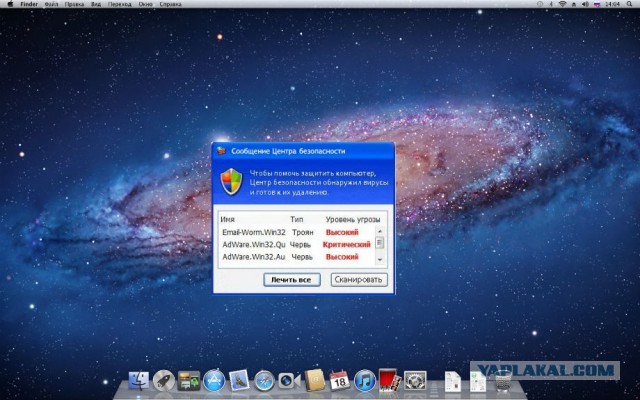Open the Справка menu
This screenshot has width=640, height=400.
pos(171,4)
